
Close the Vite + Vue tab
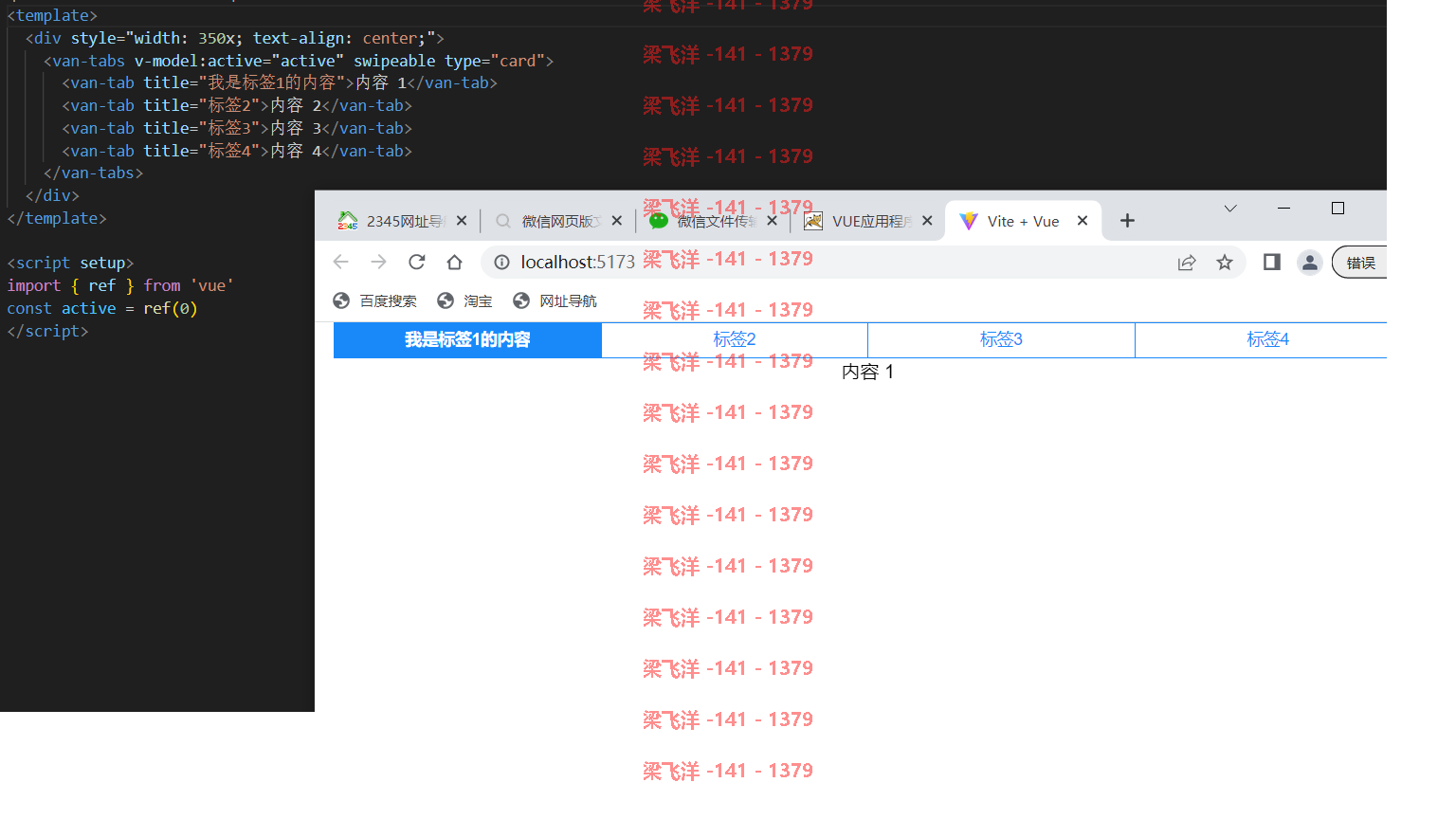click(1083, 221)
